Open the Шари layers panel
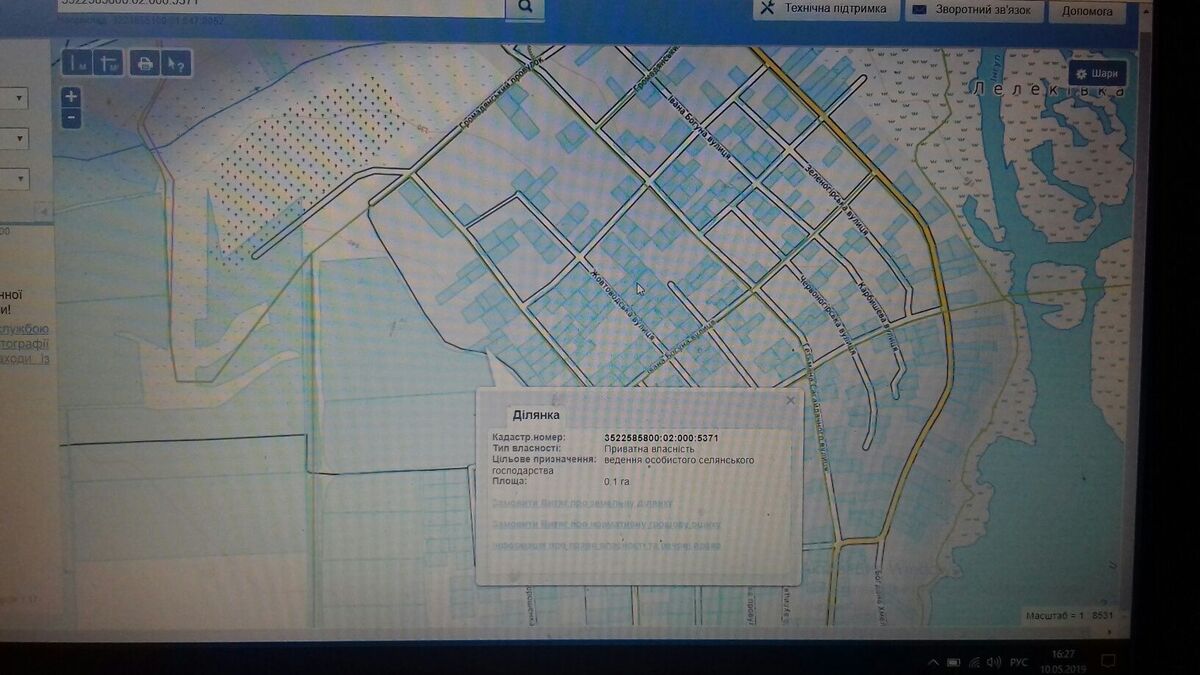Viewport: 1200px width, 675px height. coord(1097,74)
